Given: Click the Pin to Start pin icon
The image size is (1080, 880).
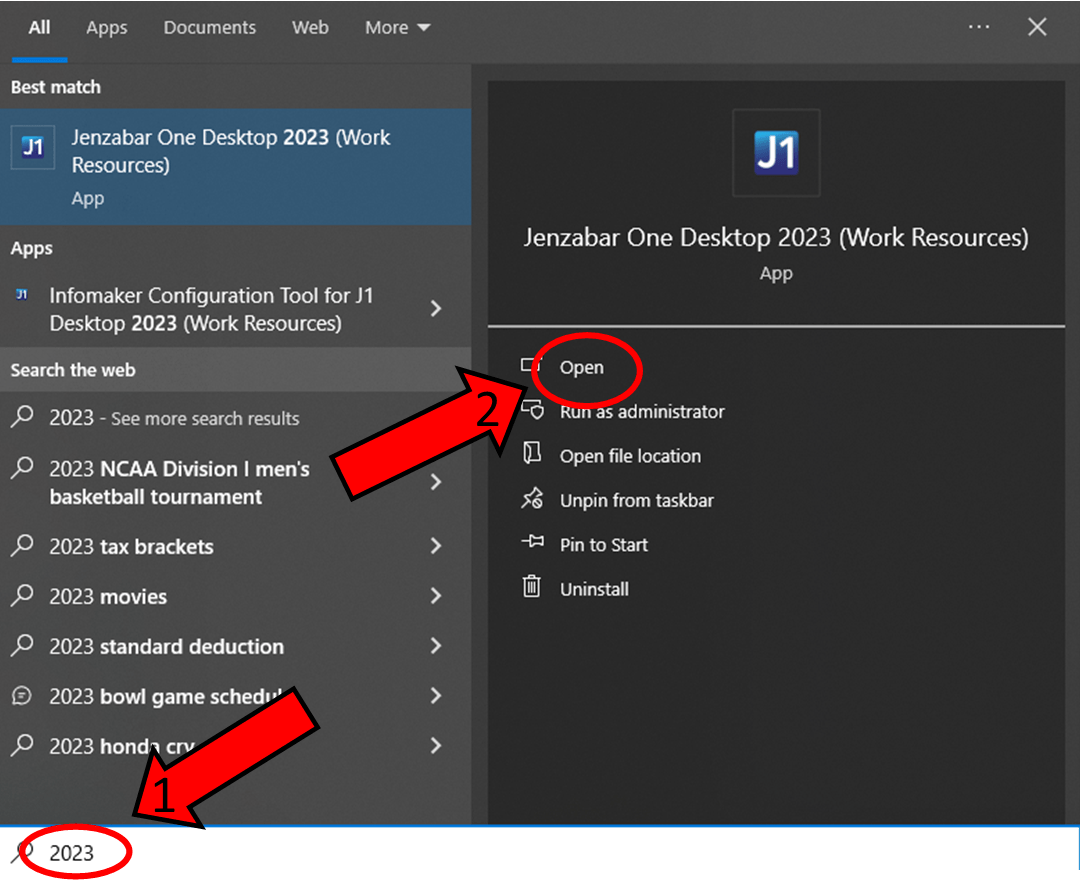Looking at the screenshot, I should click(532, 543).
